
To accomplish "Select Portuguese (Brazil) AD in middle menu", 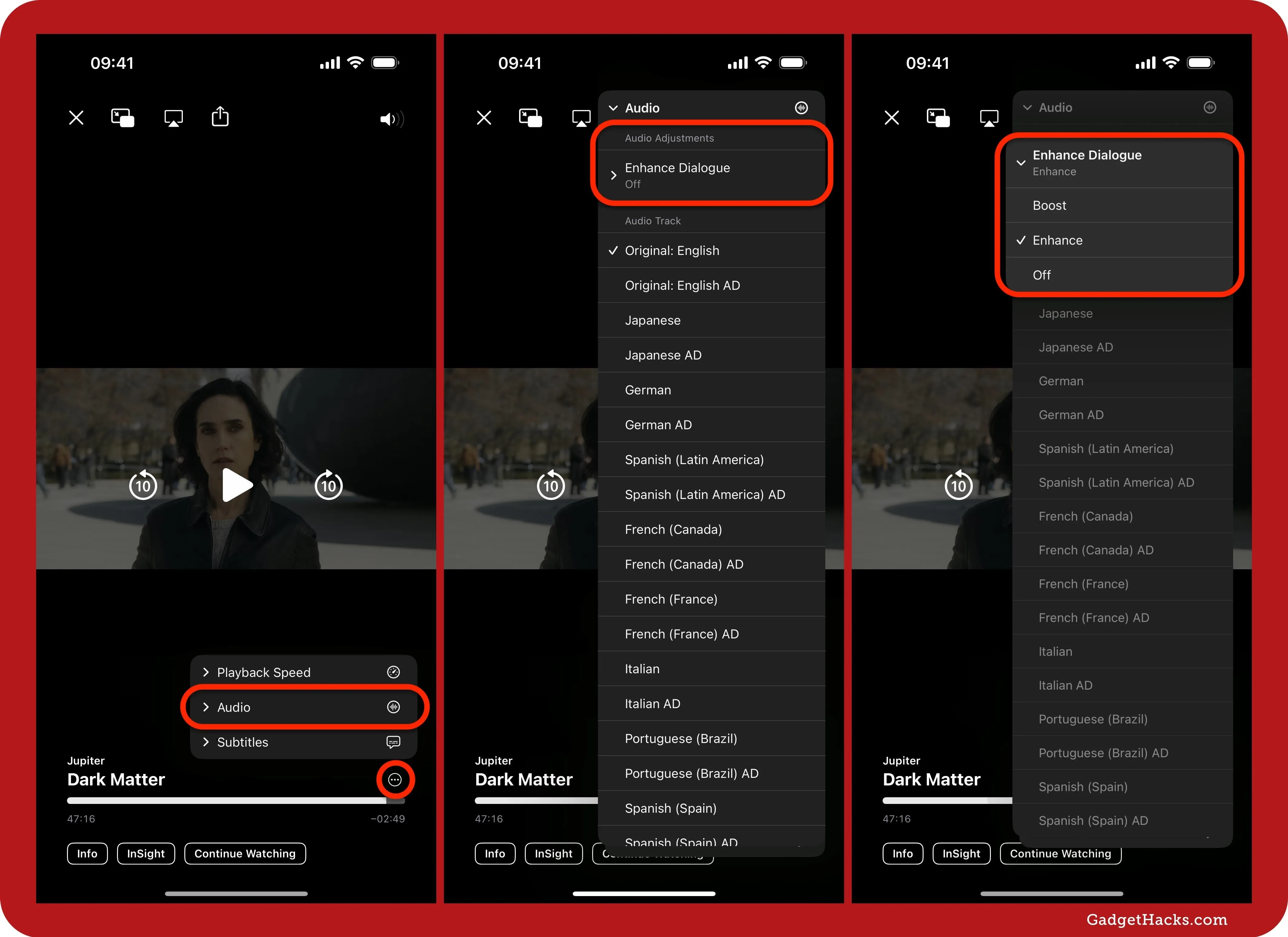I will (712, 773).
